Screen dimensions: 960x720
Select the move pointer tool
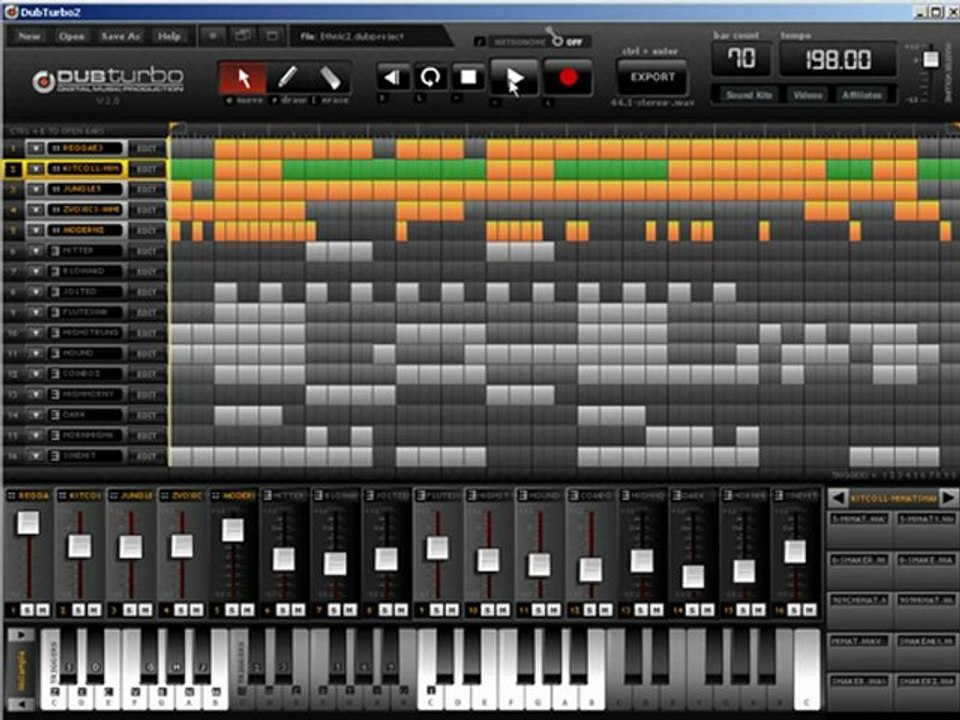click(243, 78)
